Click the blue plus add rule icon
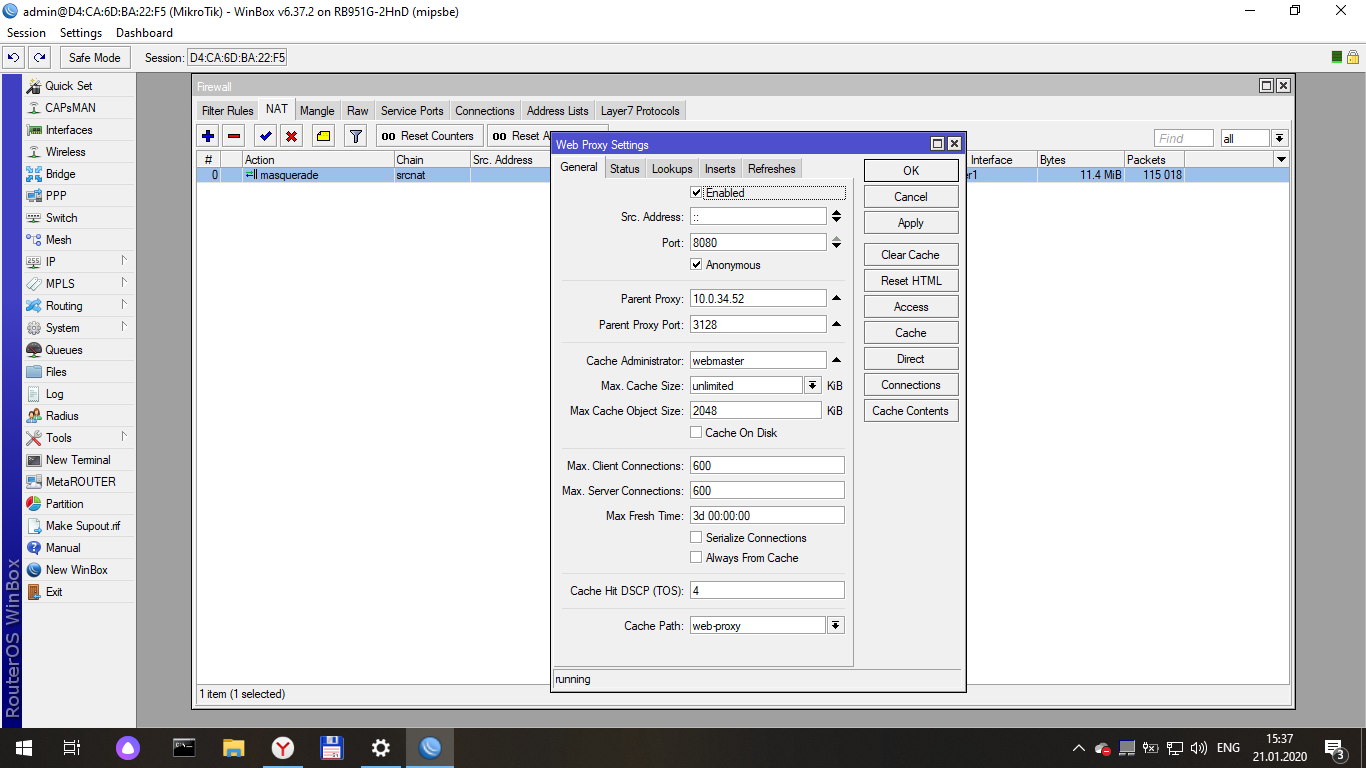The image size is (1366, 768). [208, 136]
